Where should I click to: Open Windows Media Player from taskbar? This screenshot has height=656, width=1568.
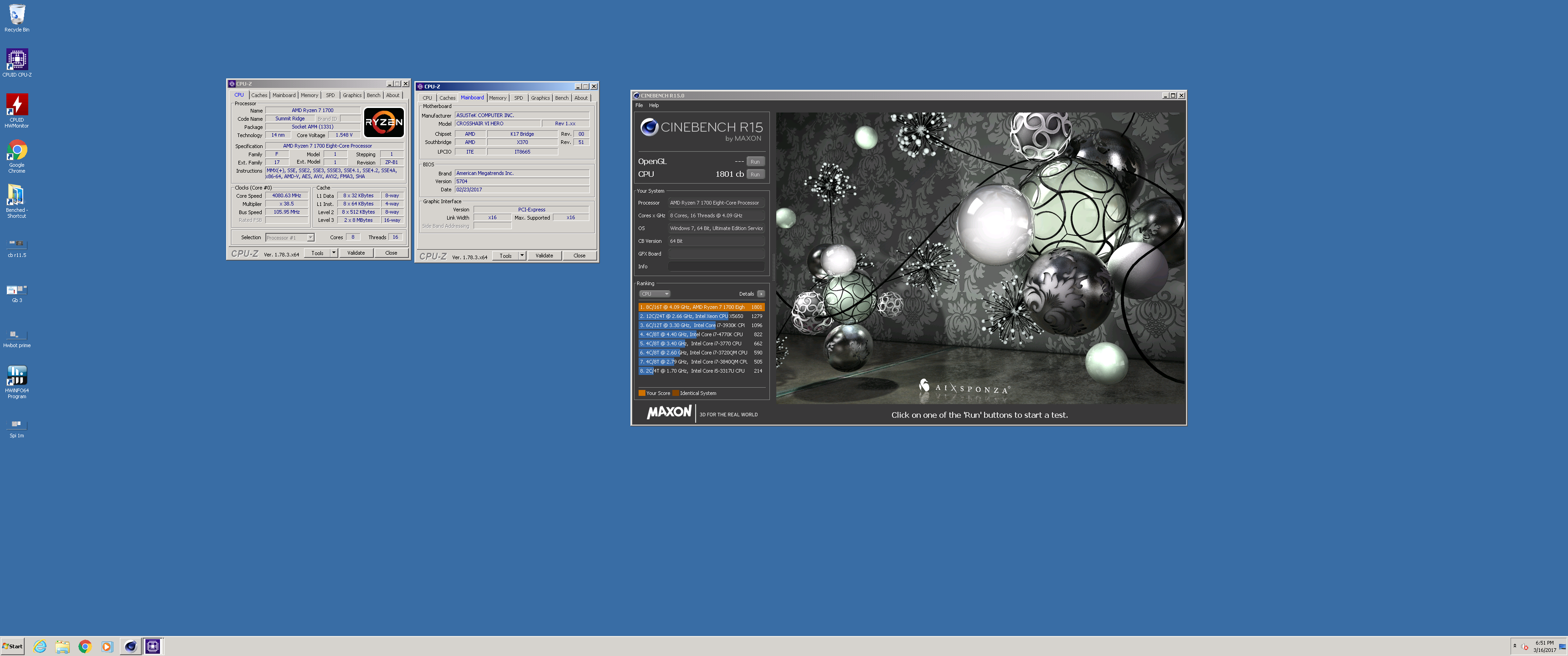point(107,646)
